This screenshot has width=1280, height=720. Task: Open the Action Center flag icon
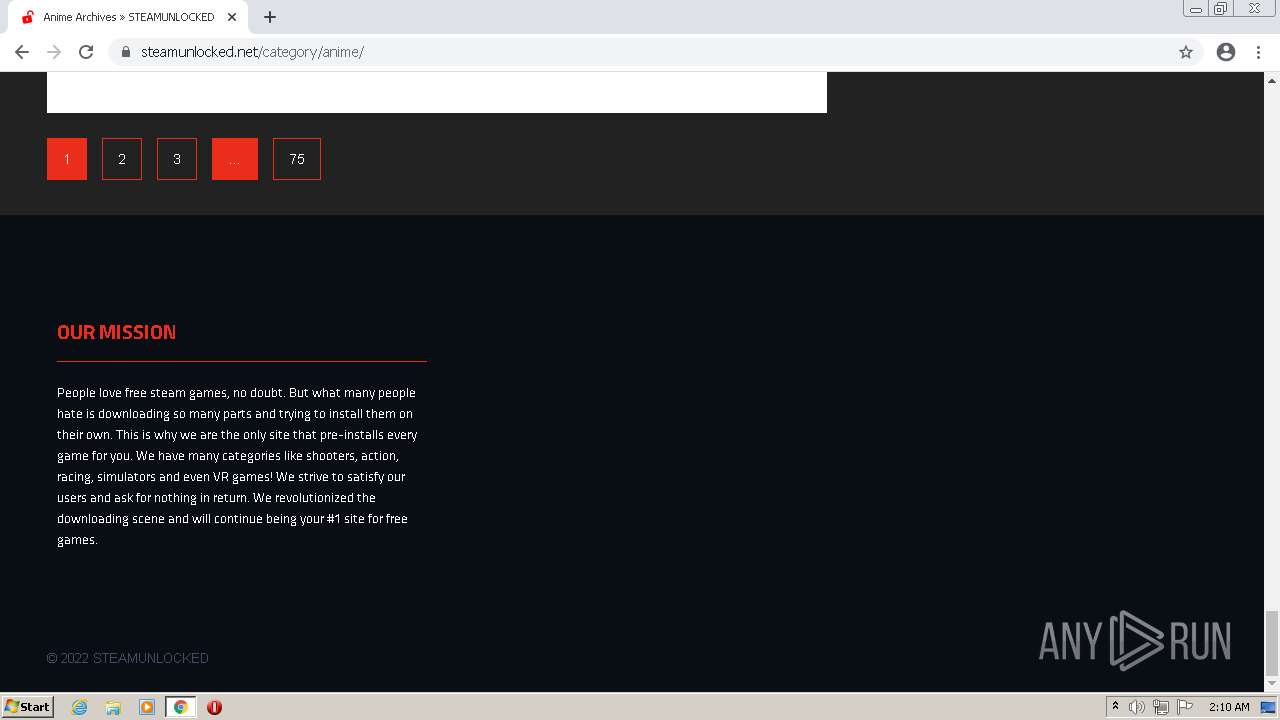click(1185, 707)
